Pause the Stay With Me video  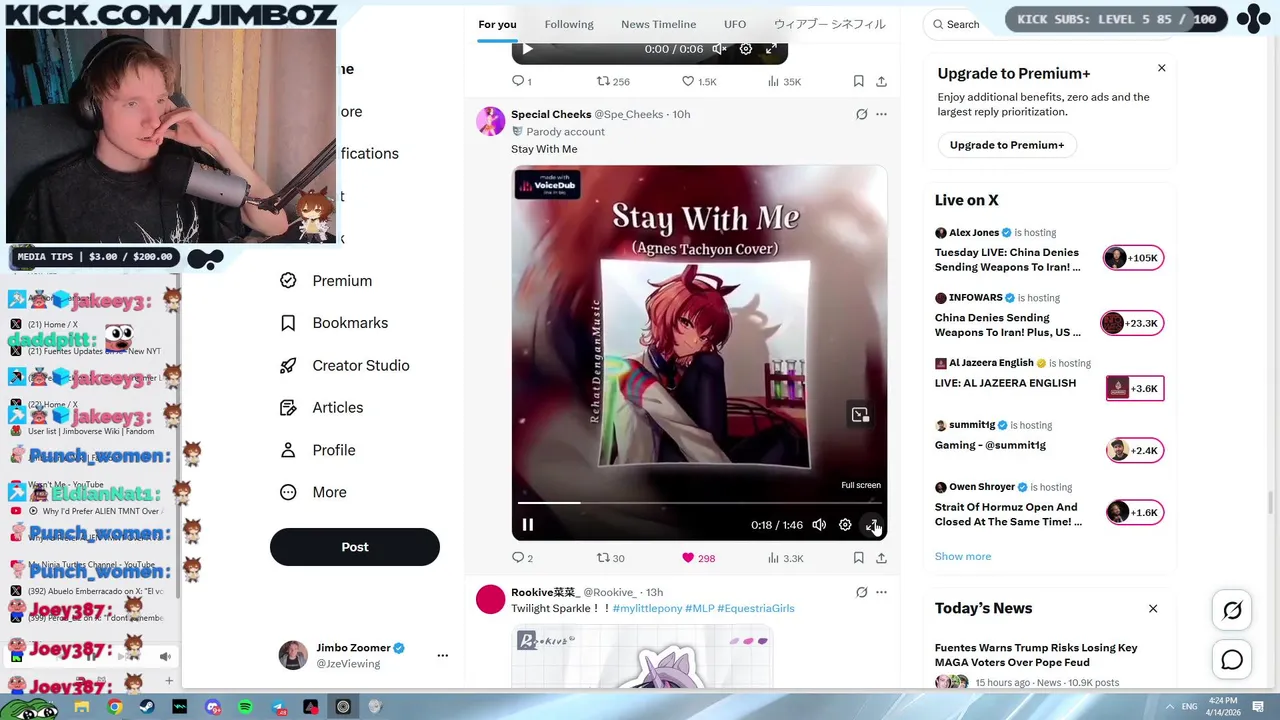pyautogui.click(x=528, y=525)
